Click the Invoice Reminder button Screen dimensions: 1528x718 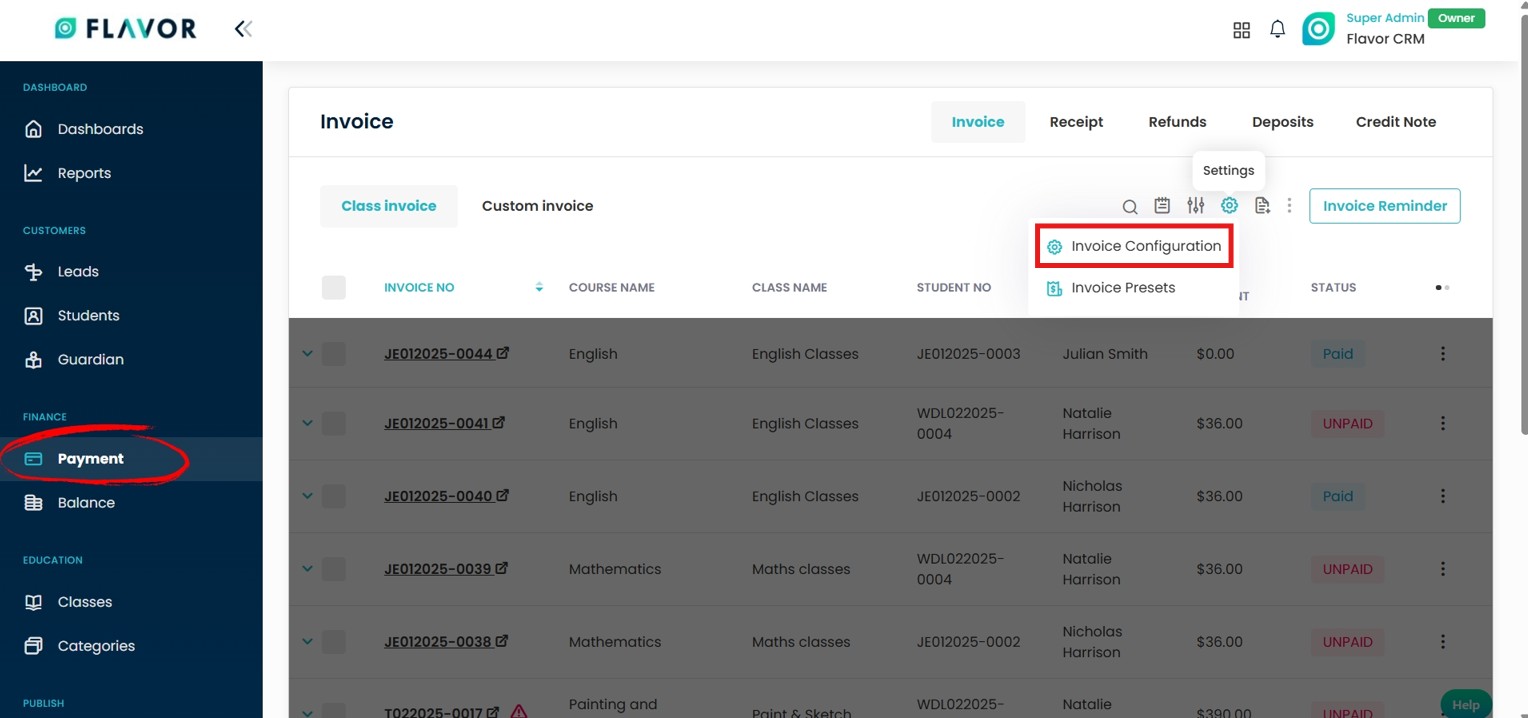[1384, 206]
